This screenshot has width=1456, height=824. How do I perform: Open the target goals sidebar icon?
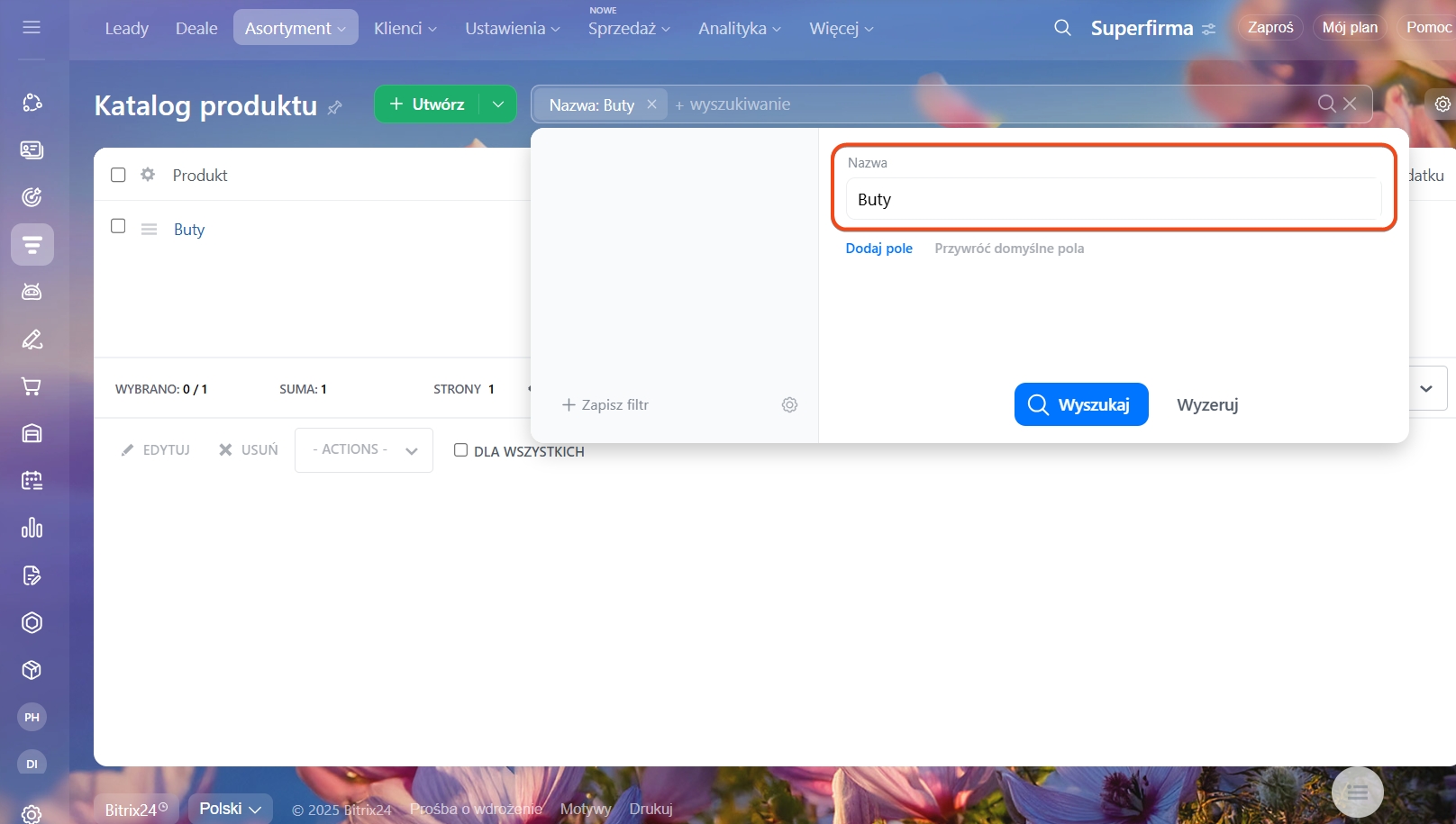(32, 197)
